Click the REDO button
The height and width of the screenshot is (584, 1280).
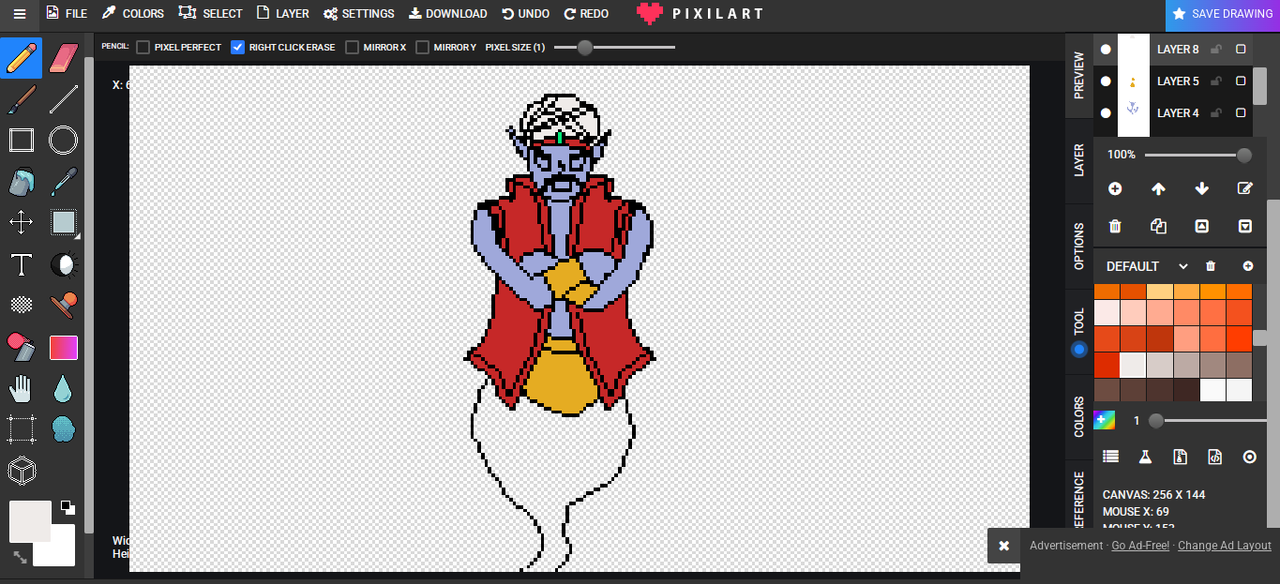[586, 14]
